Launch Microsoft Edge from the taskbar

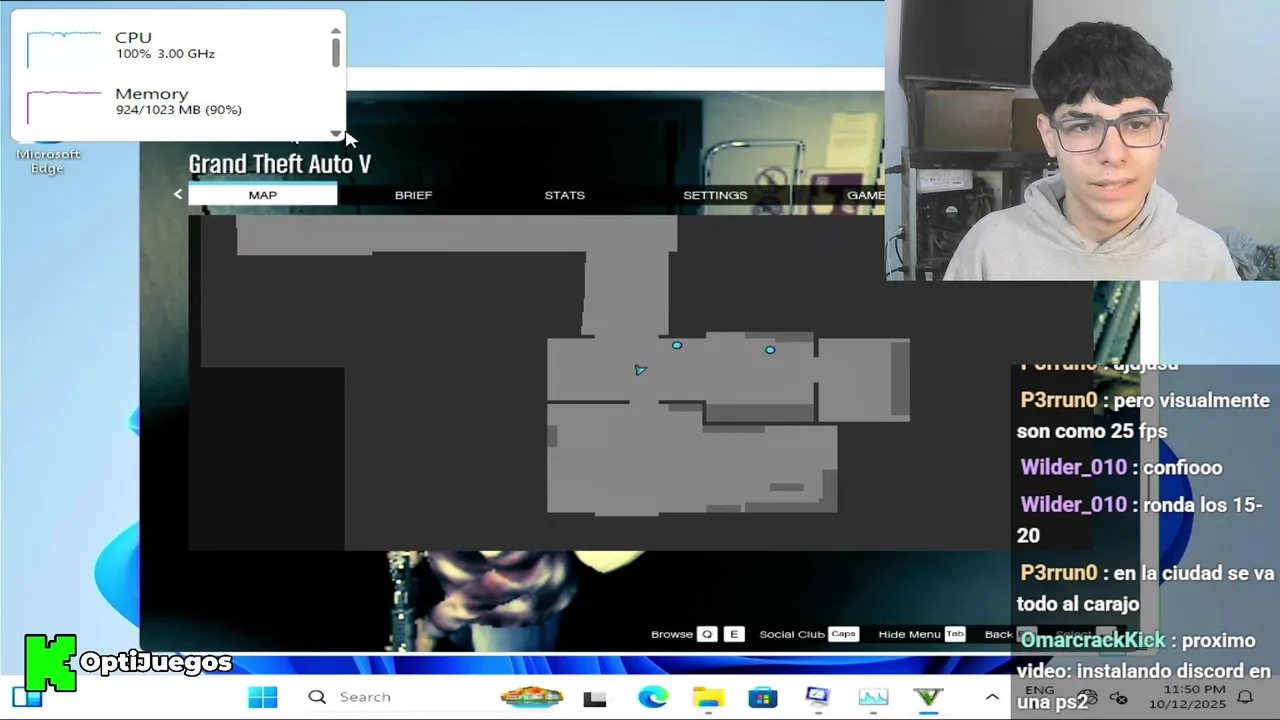(652, 697)
